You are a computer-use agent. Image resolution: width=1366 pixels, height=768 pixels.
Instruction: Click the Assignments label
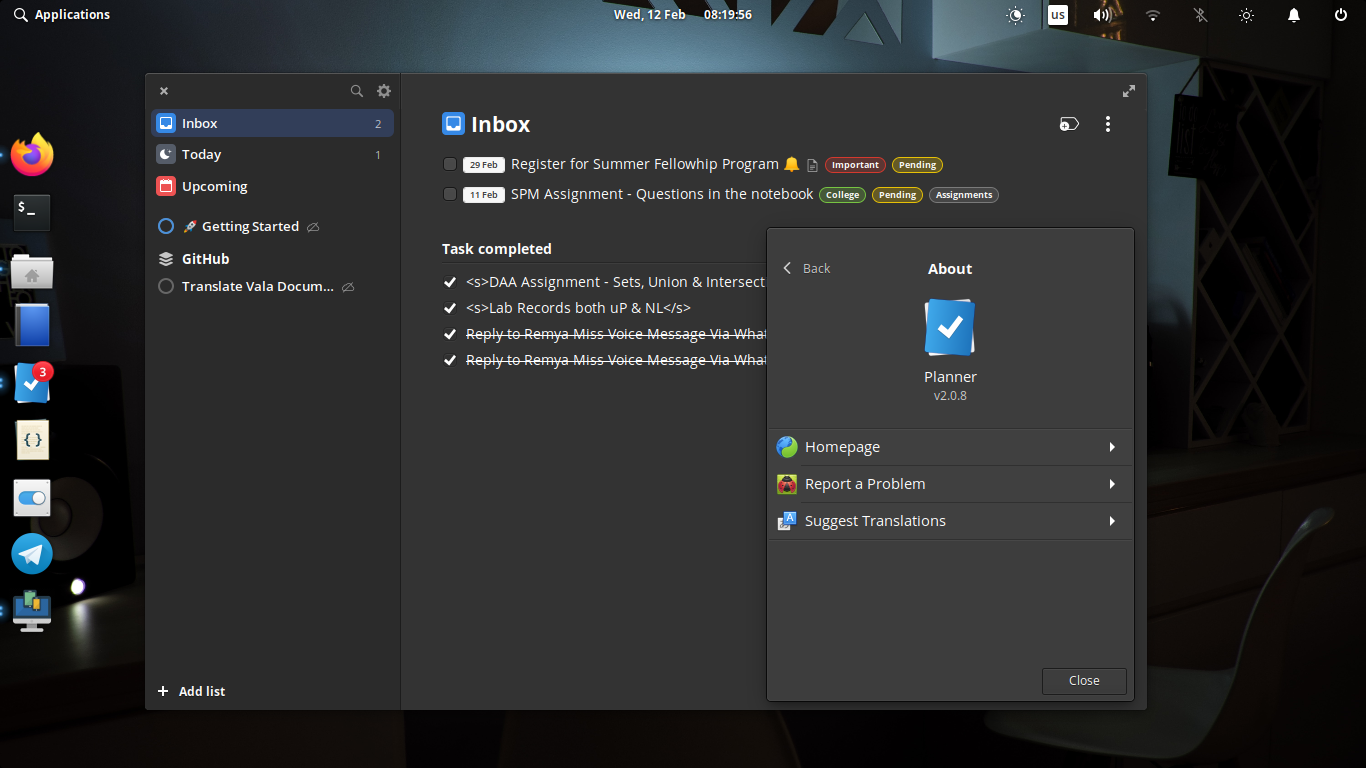(x=964, y=195)
